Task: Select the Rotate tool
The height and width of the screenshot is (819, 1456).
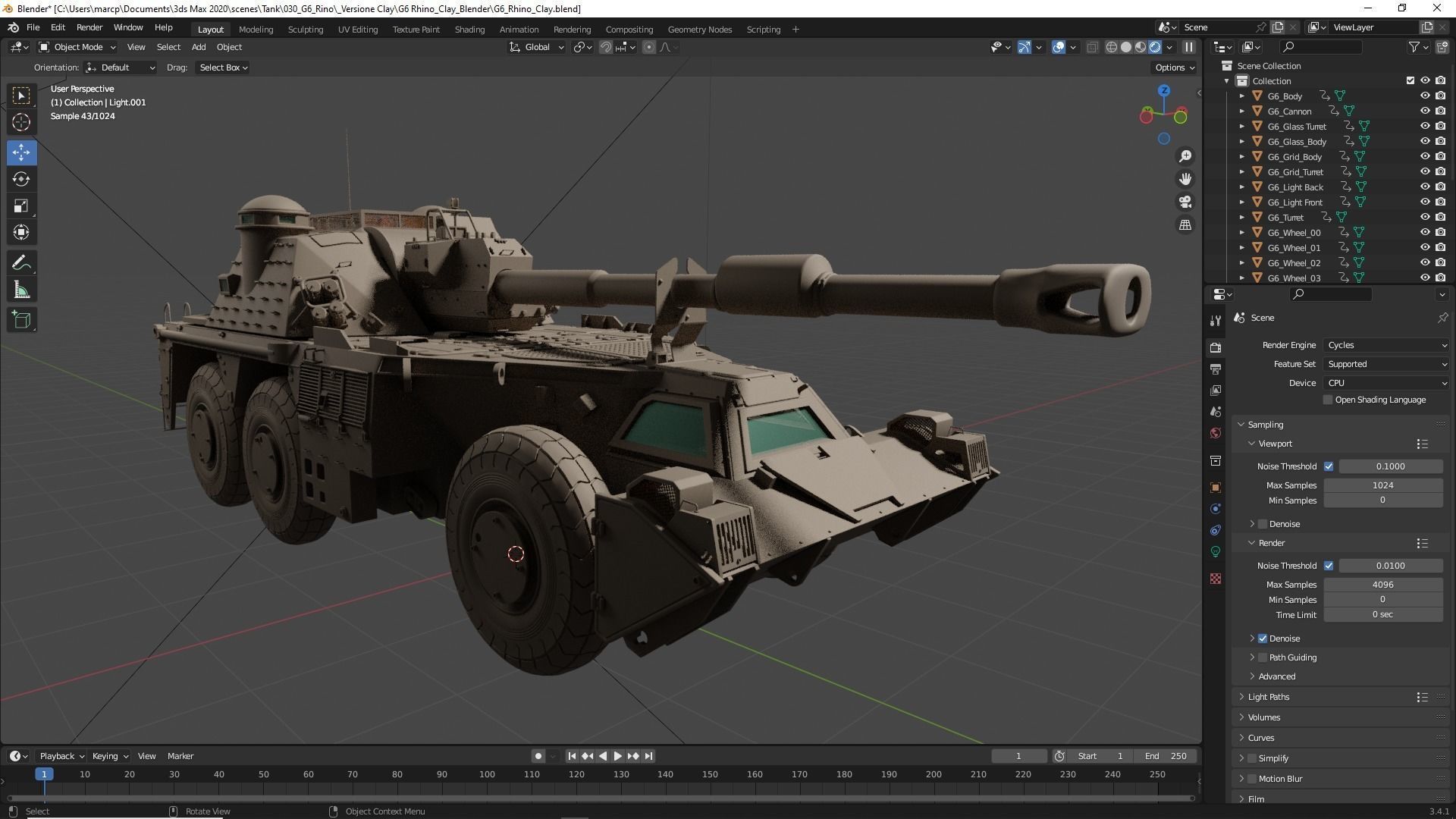Action: 21,179
